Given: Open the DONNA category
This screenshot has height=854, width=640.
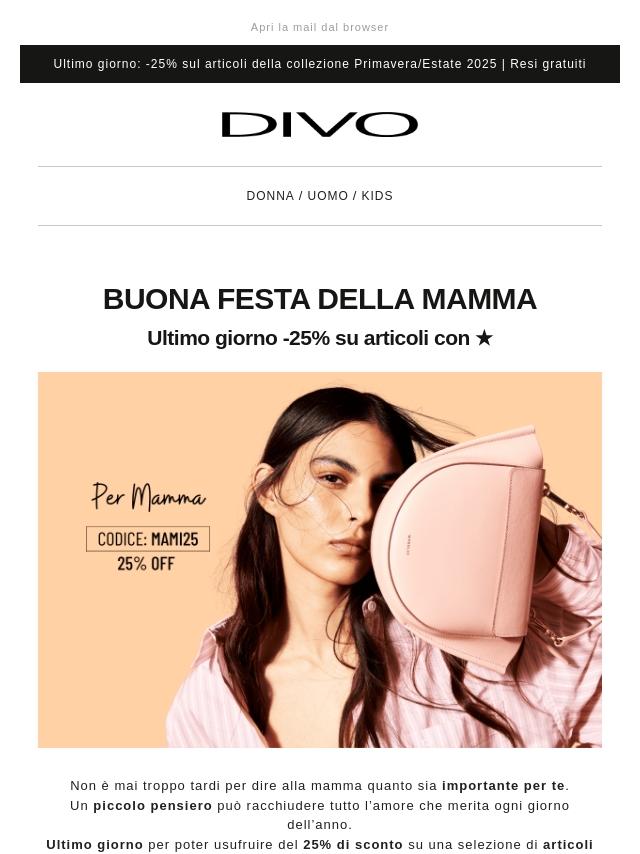Looking at the screenshot, I should coord(270,196).
